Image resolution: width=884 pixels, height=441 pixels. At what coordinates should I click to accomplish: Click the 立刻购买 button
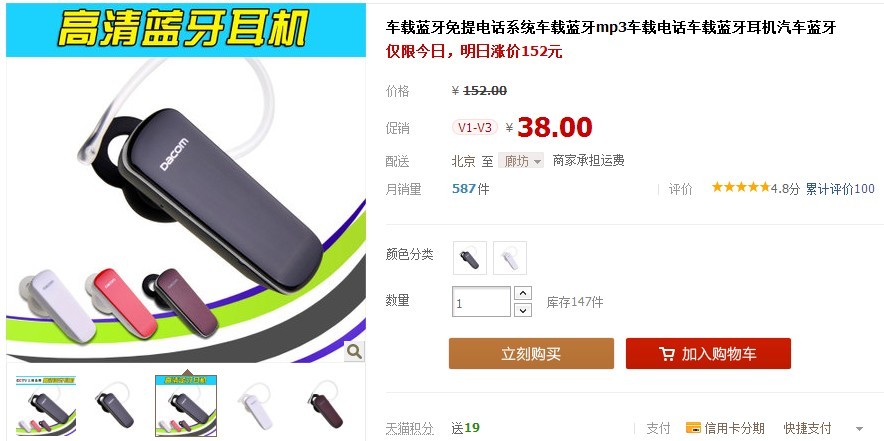(531, 354)
